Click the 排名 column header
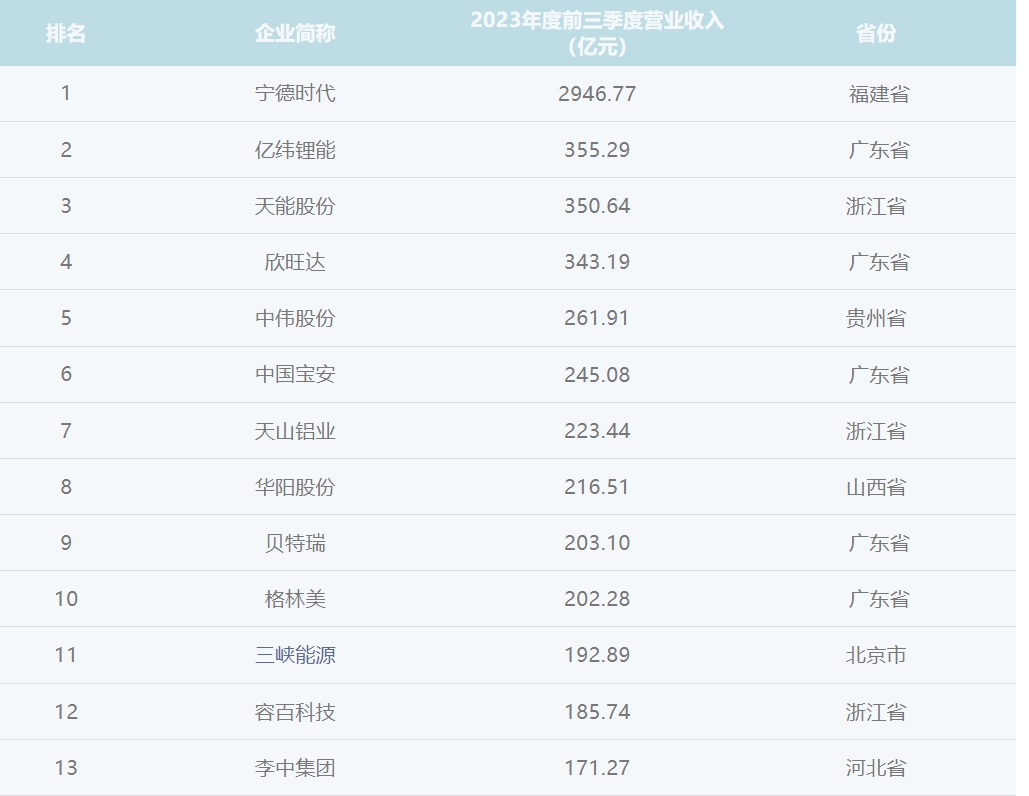Viewport: 1029px width, 796px height. tap(66, 33)
